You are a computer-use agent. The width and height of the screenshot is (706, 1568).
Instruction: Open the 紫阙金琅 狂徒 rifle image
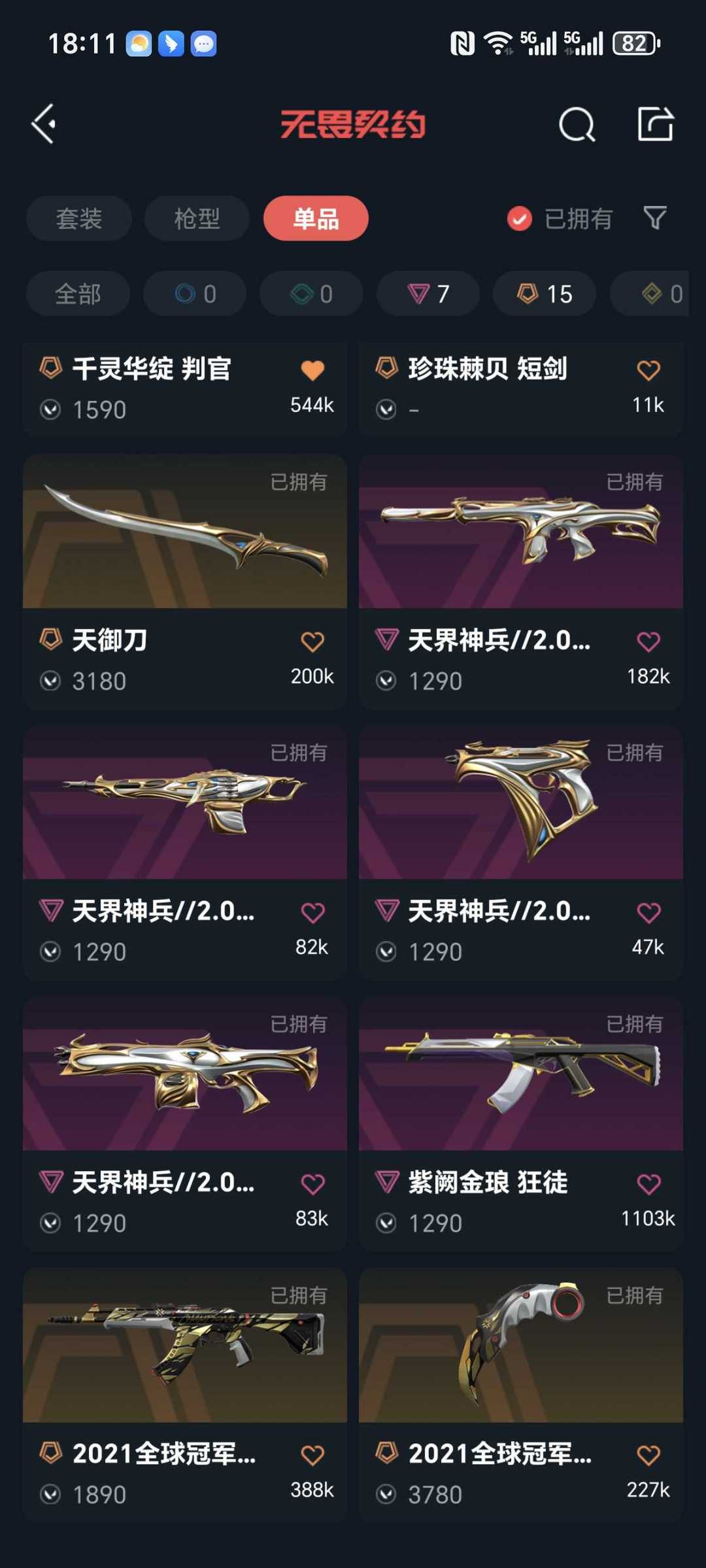pos(521,1074)
